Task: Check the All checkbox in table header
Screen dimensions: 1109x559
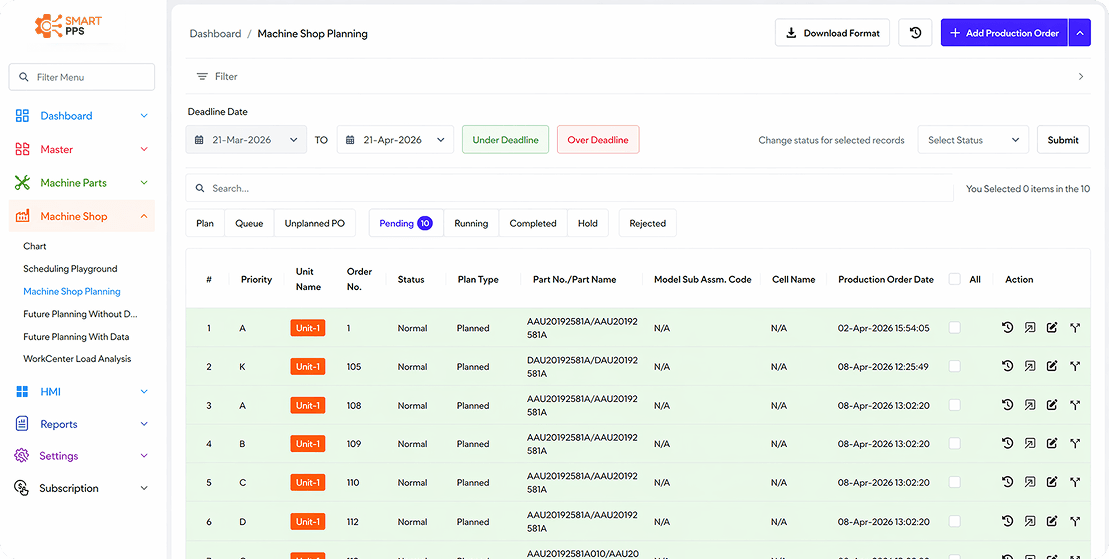Action: pyautogui.click(x=955, y=280)
